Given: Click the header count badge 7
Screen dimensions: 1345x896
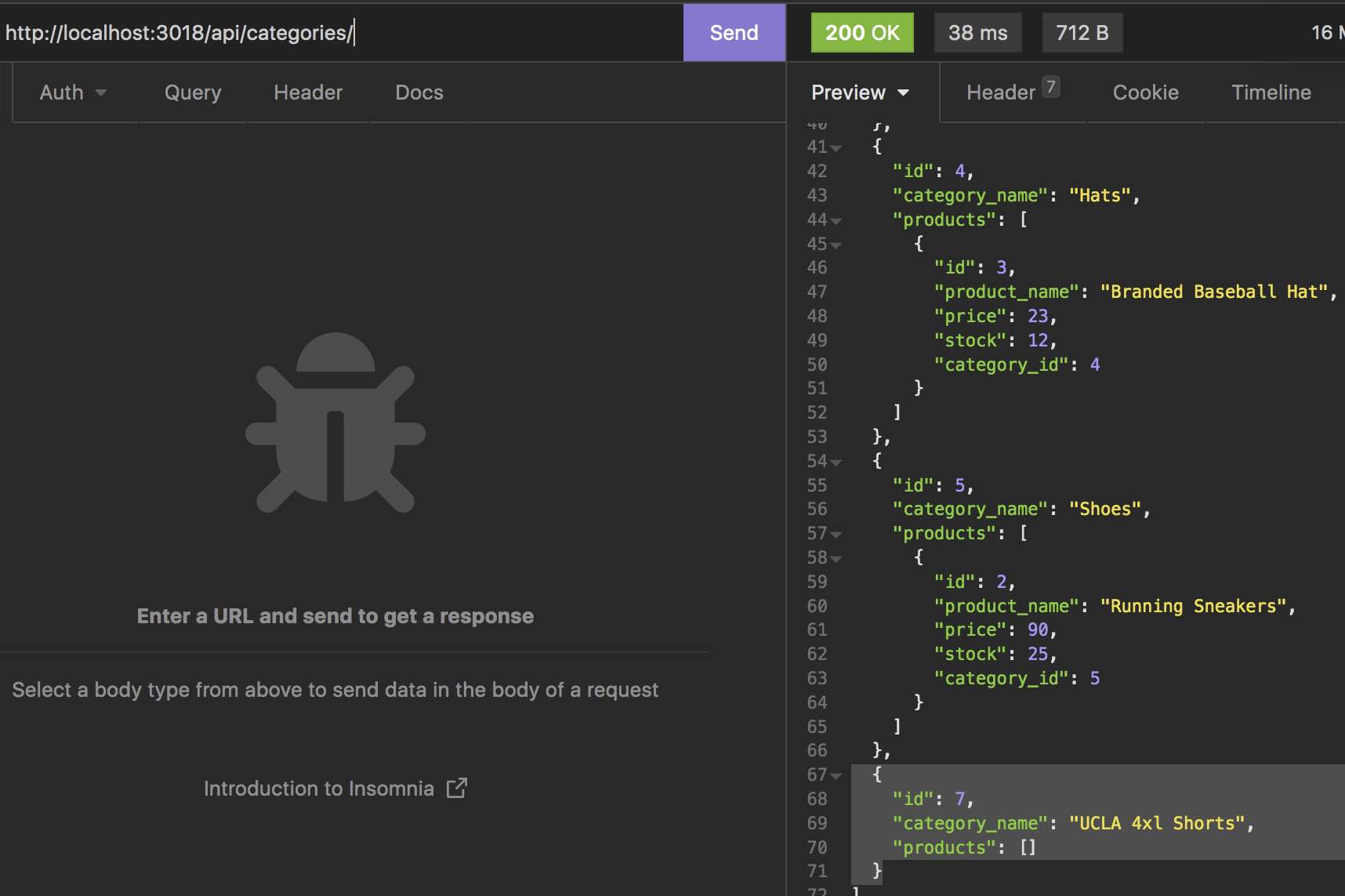Looking at the screenshot, I should pyautogui.click(x=1051, y=86).
